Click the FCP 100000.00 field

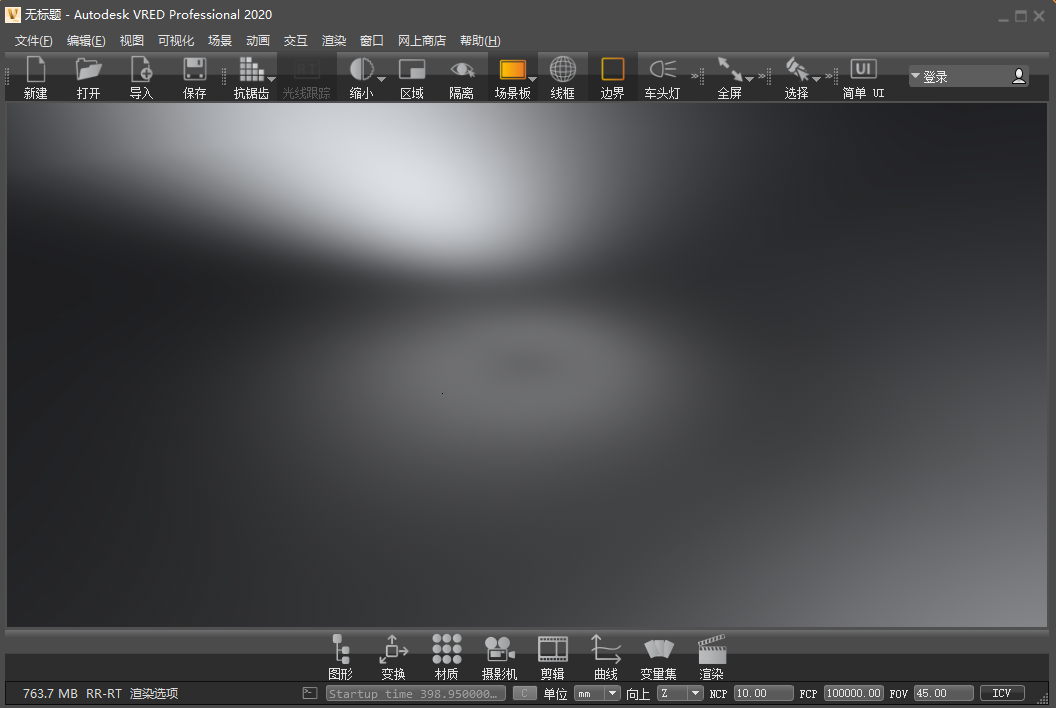pos(853,693)
